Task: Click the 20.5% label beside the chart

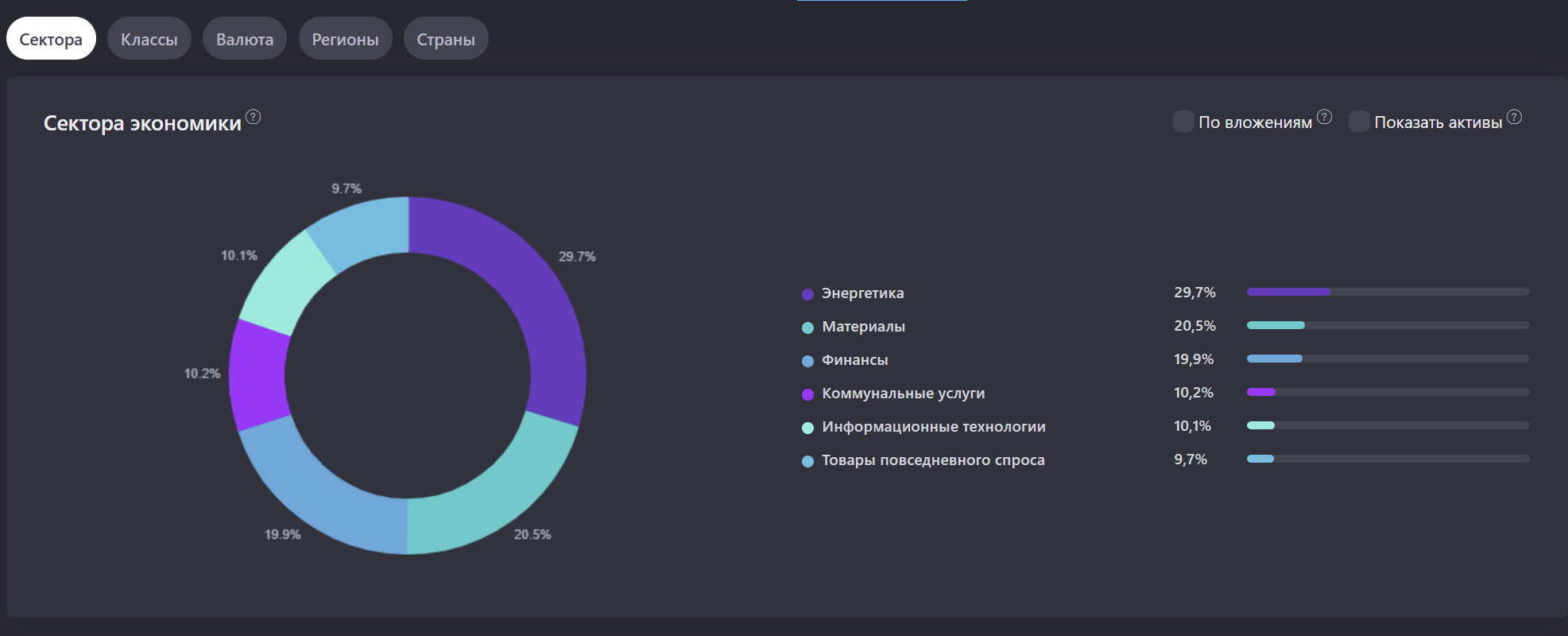Action: pos(532,534)
